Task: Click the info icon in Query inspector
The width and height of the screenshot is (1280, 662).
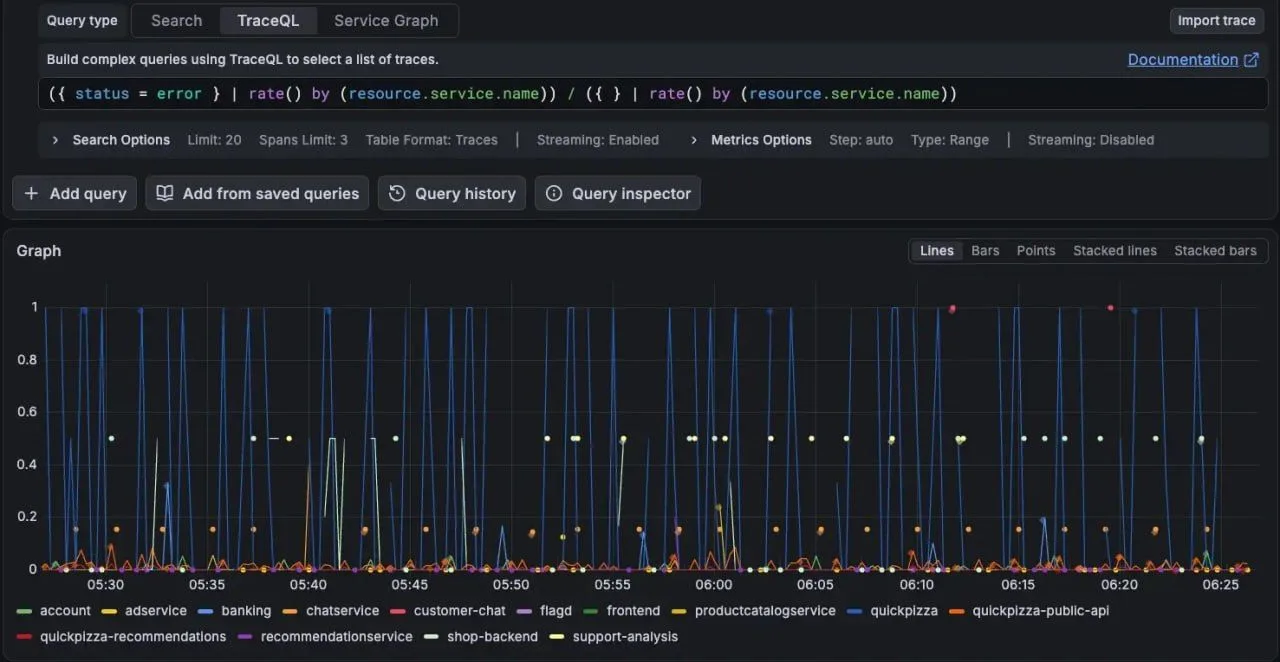Action: tap(553, 194)
